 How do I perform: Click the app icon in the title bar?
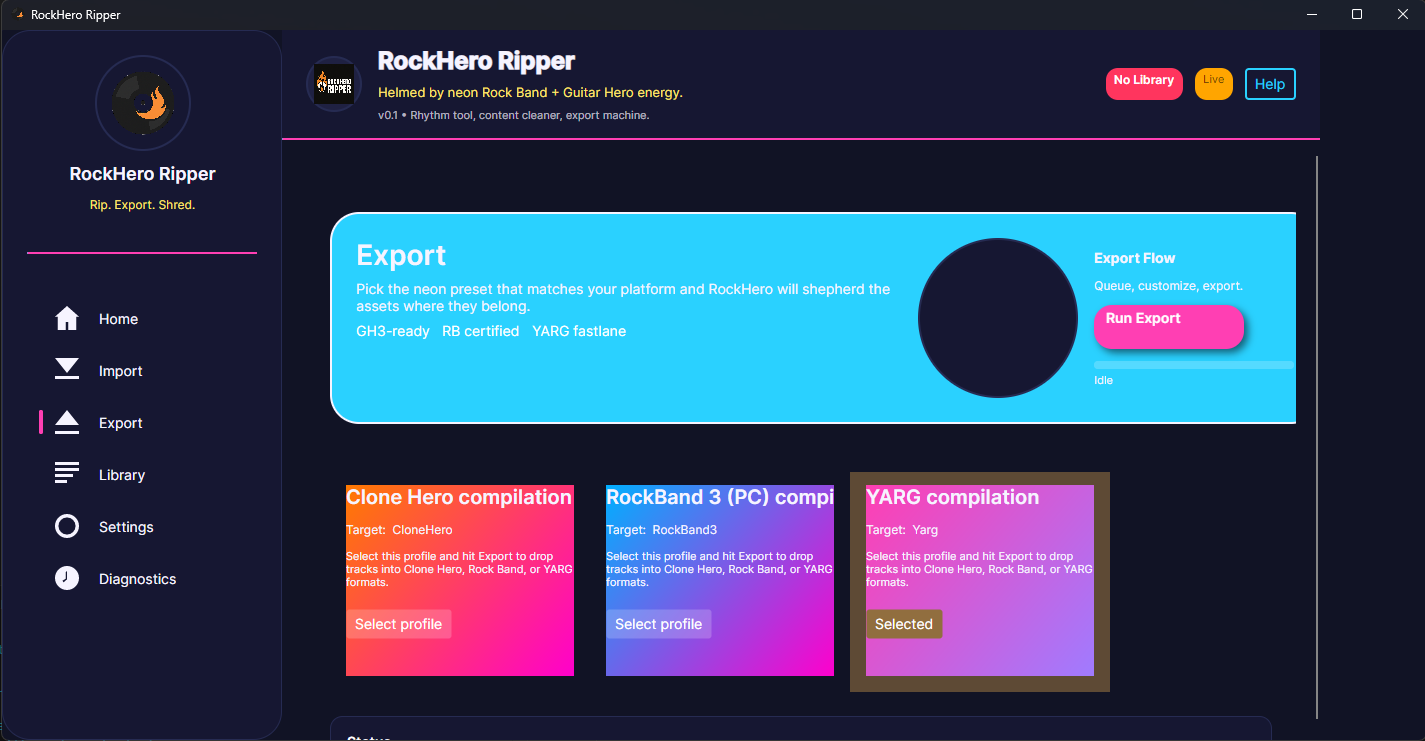coord(16,14)
